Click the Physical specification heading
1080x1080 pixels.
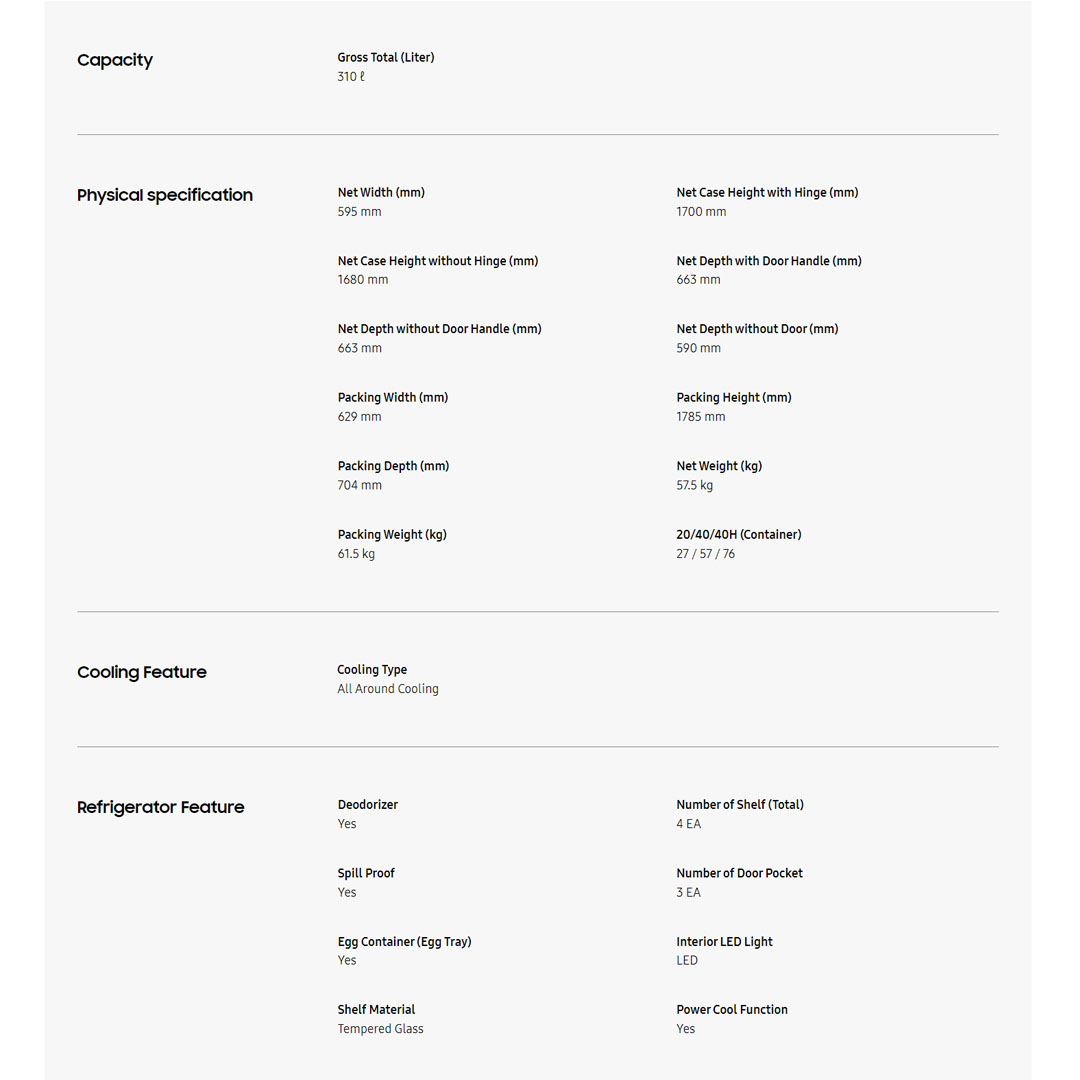tap(165, 195)
